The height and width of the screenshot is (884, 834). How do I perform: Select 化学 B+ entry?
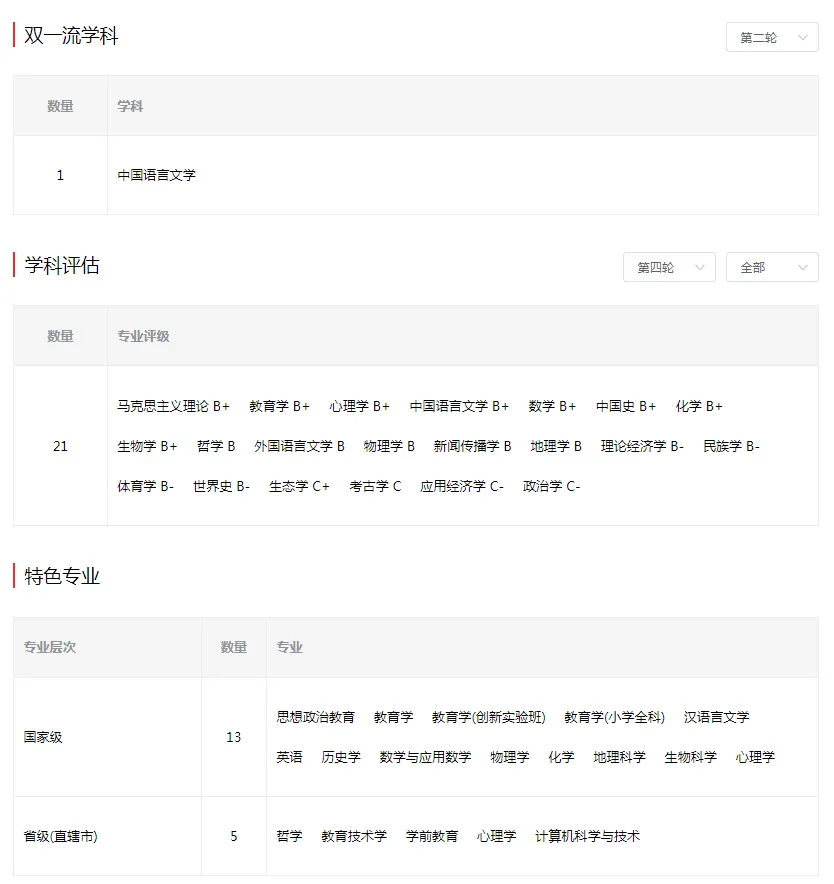(x=699, y=406)
